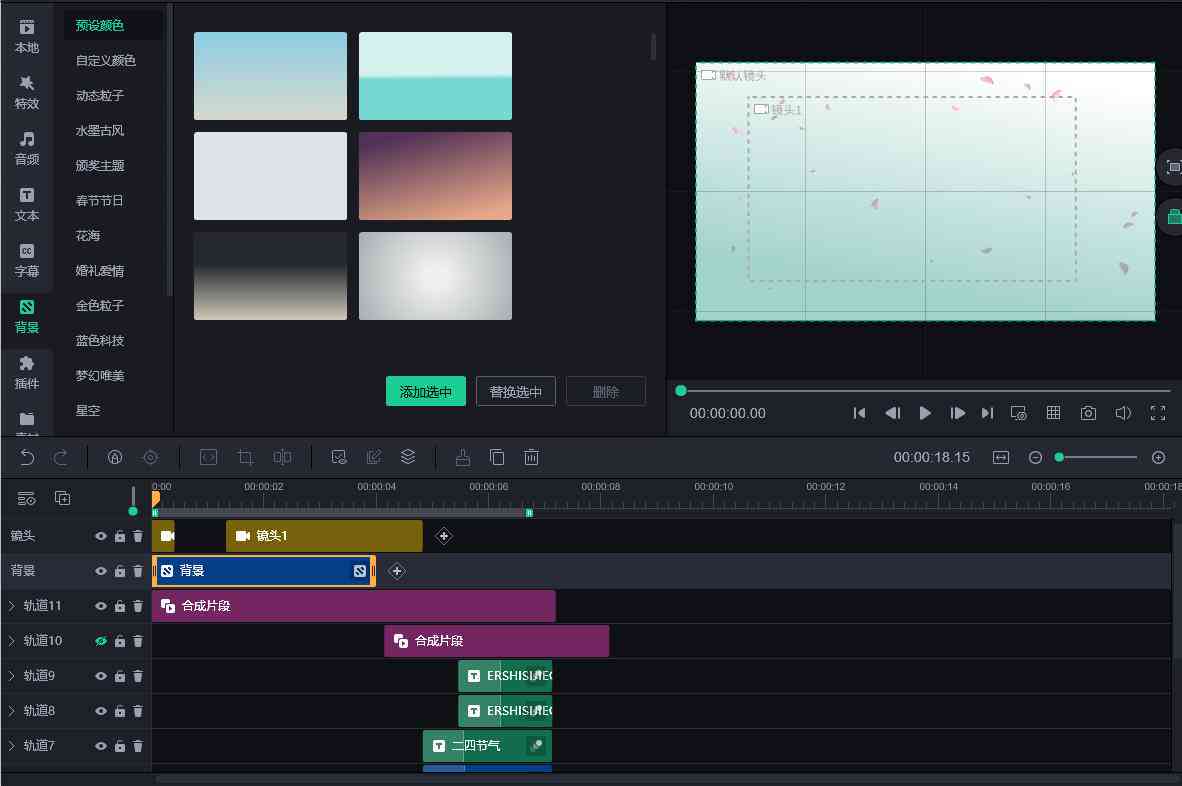Choose the purple-to-orange gradient background

[435, 176]
